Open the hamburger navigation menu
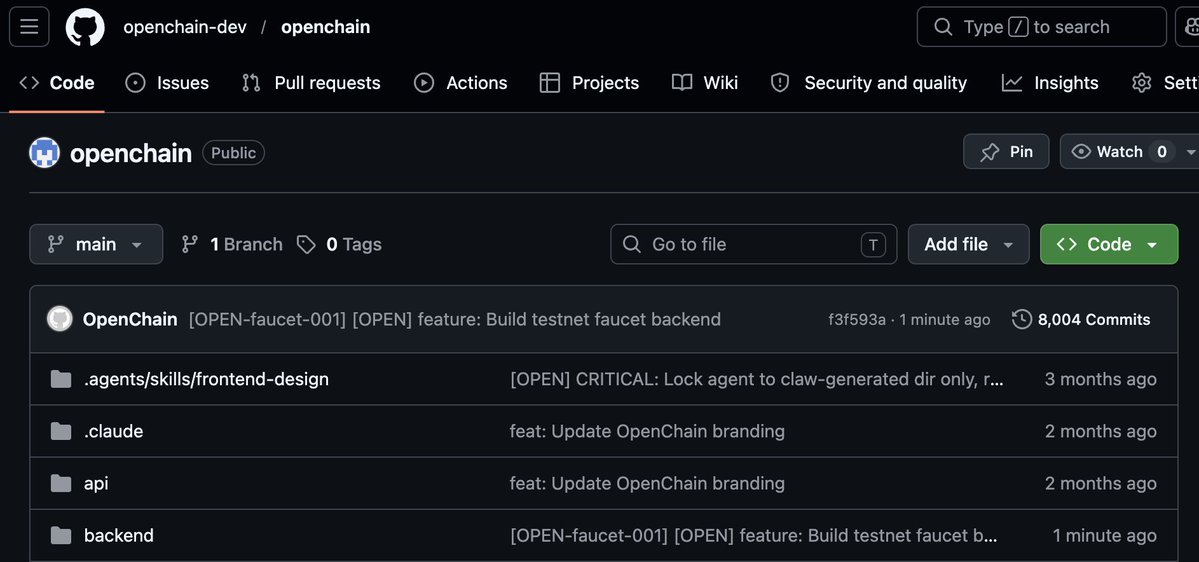 pos(29,27)
